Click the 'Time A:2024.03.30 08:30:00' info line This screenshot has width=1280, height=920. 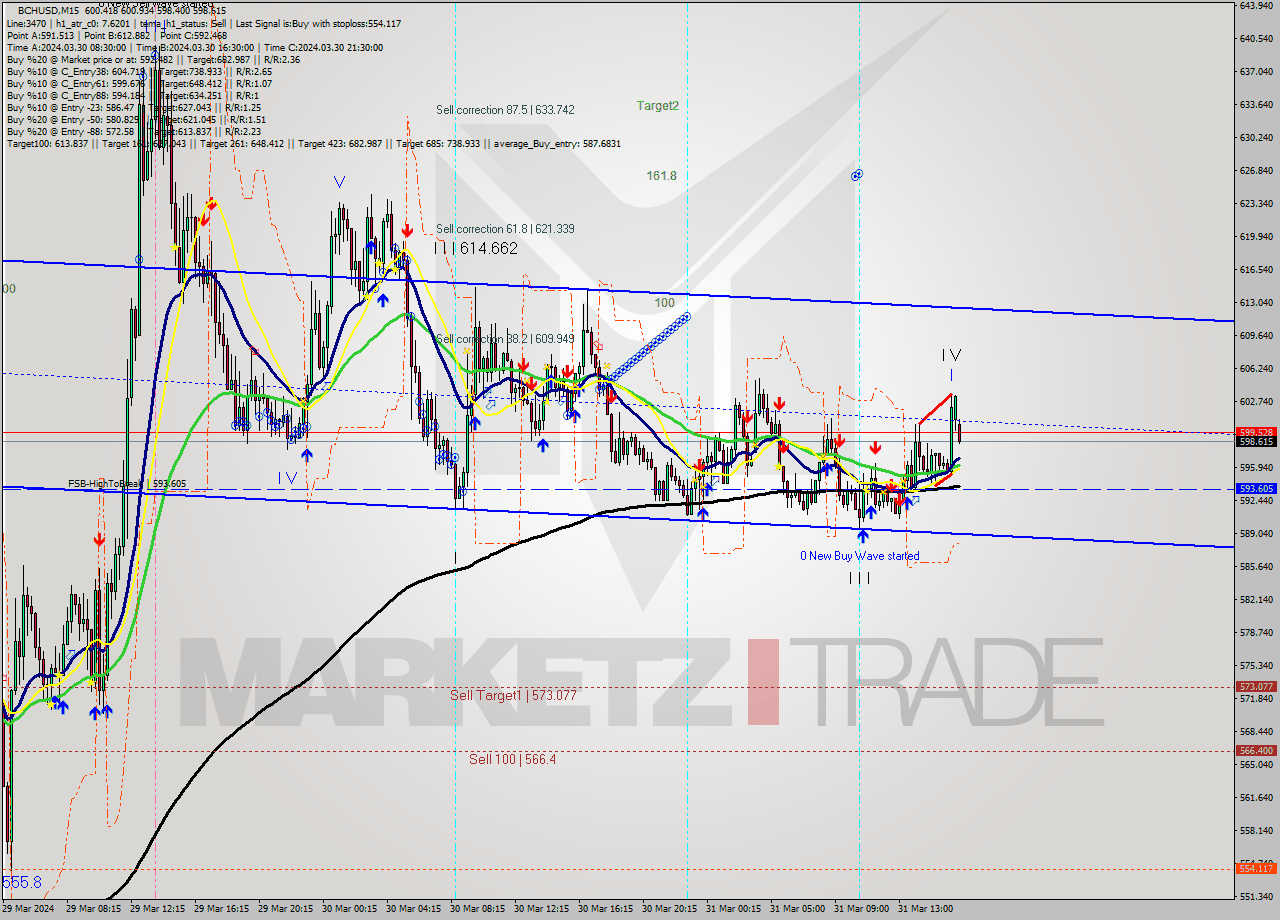click(x=67, y=47)
